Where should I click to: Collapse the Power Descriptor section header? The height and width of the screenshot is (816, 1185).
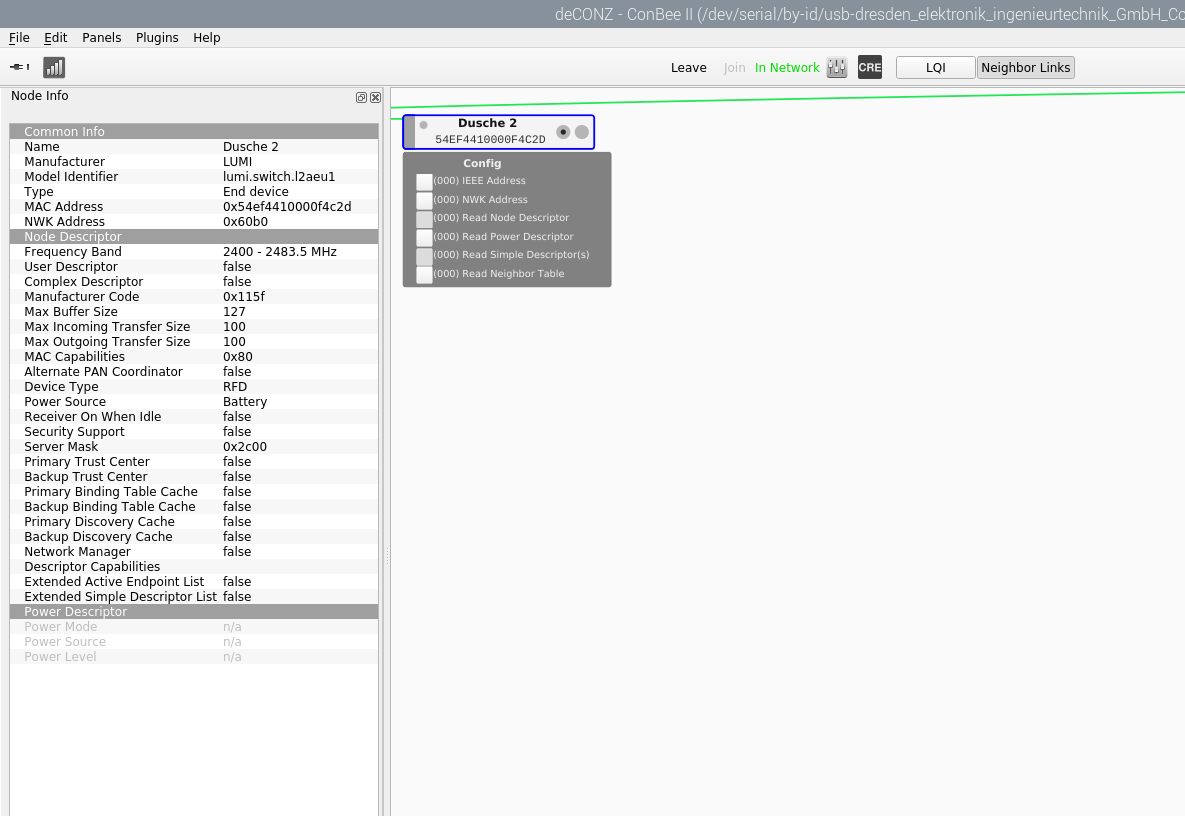194,612
